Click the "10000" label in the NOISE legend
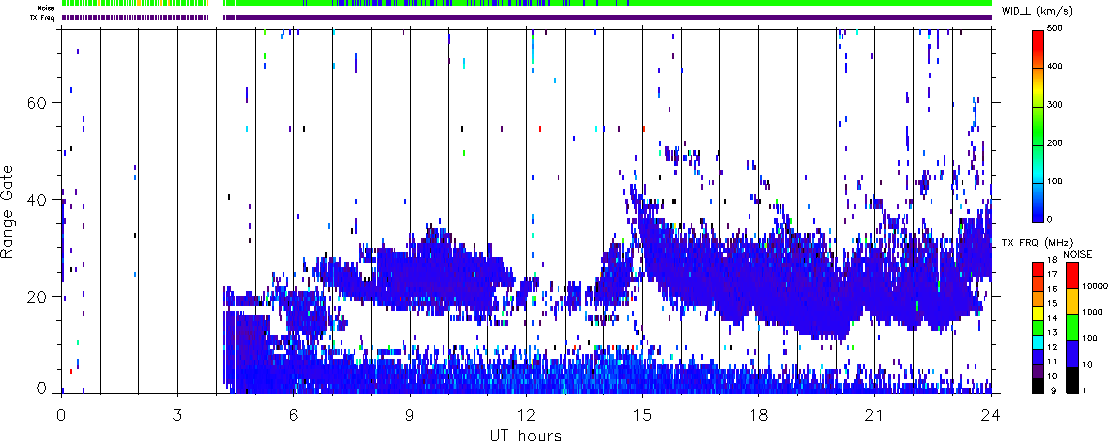Image resolution: width=1108 pixels, height=441 pixels. (x=1095, y=286)
